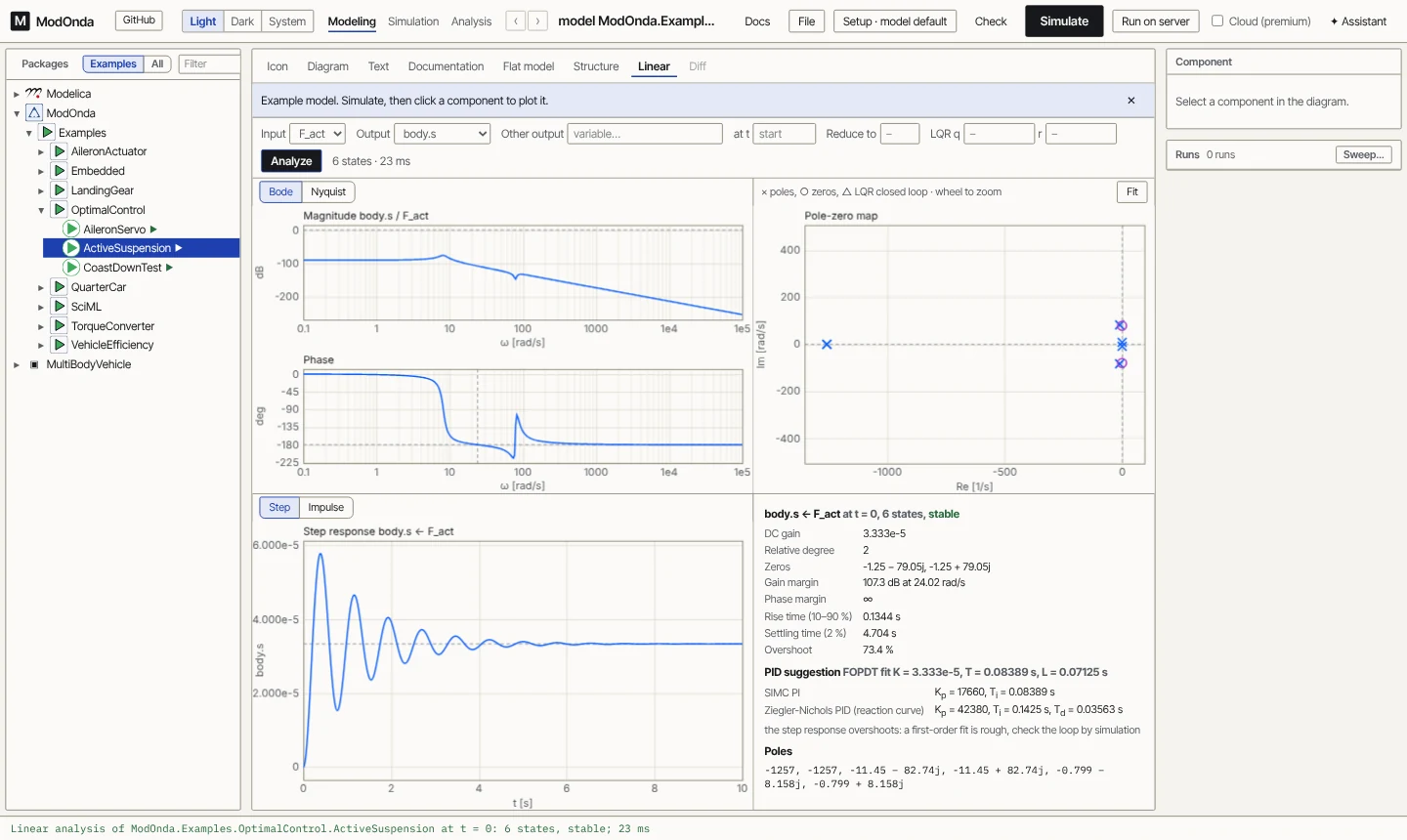Collapse the OptimalControl tree node
This screenshot has width=1407, height=840.
[x=41, y=210]
